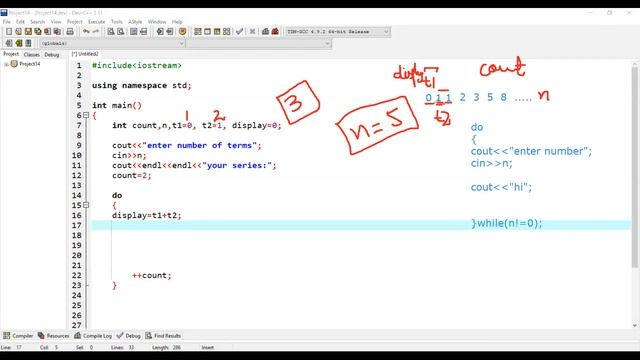This screenshot has width=640, height=360.
Task: Click the New file toolbar icon
Action: click(x=9, y=31)
